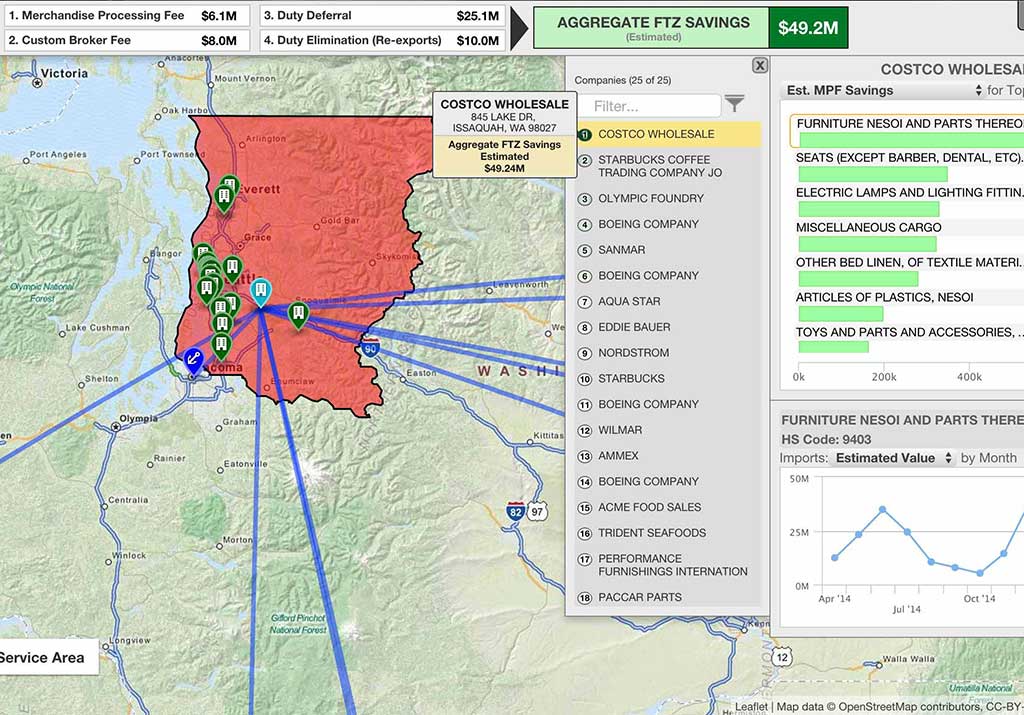The image size is (1024, 715).
Task: Select Starbucks Coffee Trading Company JO
Action: [669, 166]
